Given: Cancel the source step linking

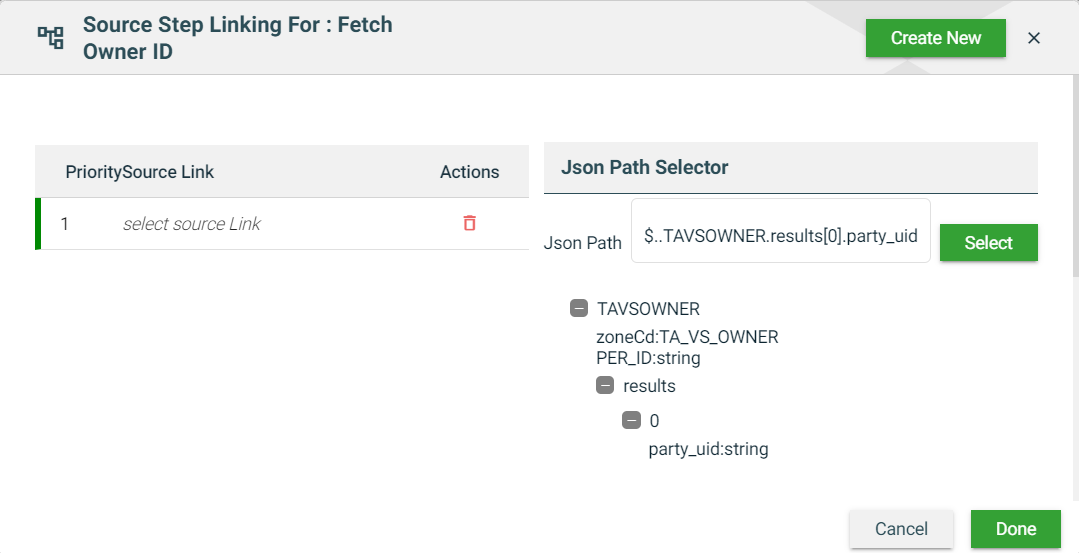Looking at the screenshot, I should point(901,529).
